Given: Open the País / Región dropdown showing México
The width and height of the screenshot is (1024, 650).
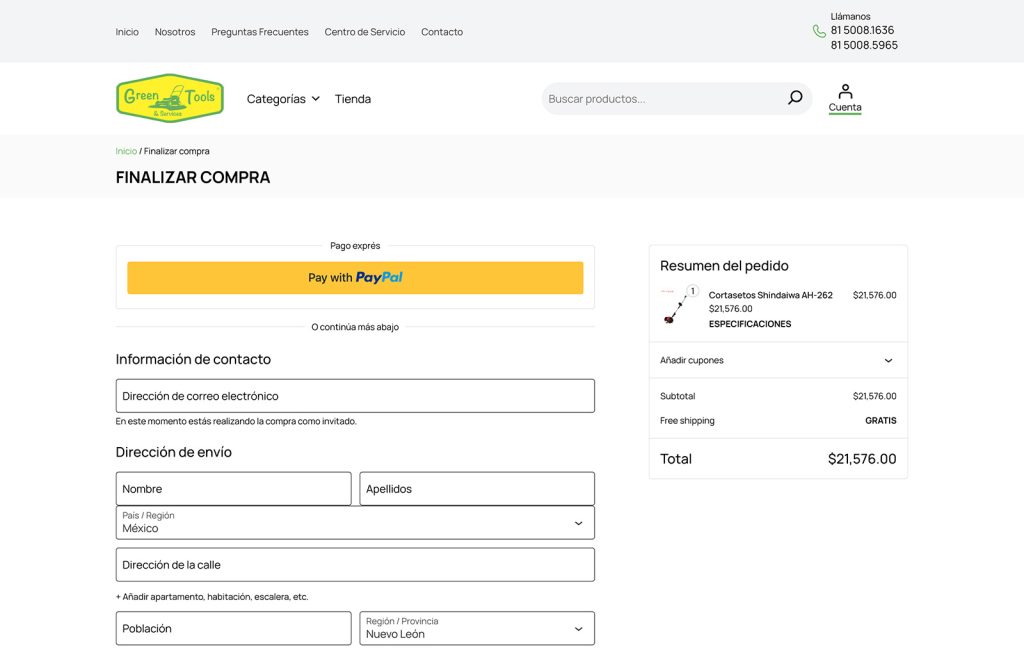Looking at the screenshot, I should point(355,522).
